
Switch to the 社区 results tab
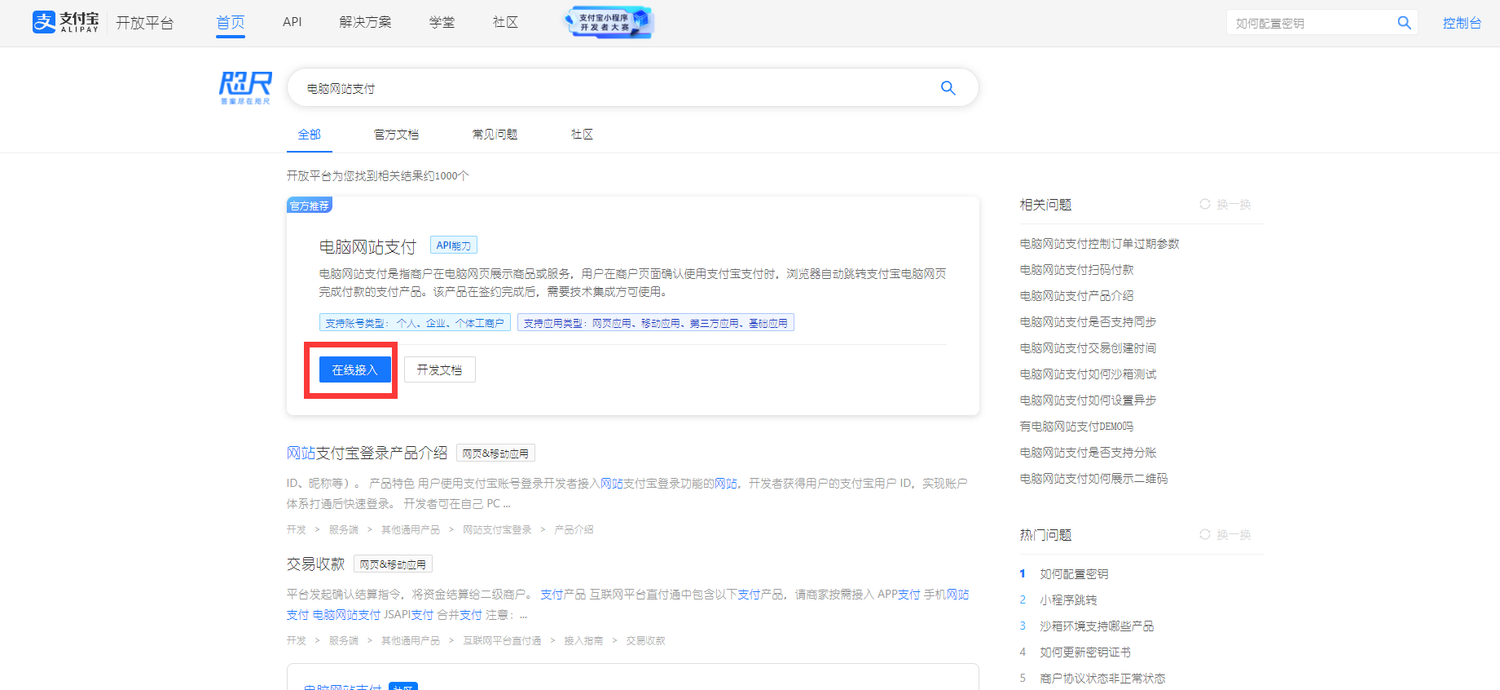tap(582, 134)
